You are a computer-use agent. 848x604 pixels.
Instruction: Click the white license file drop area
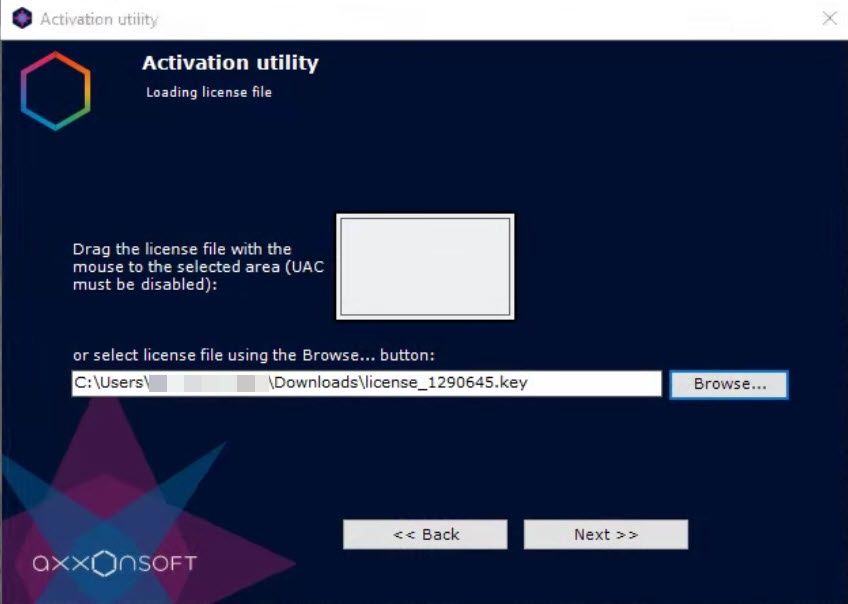pyautogui.click(x=425, y=267)
